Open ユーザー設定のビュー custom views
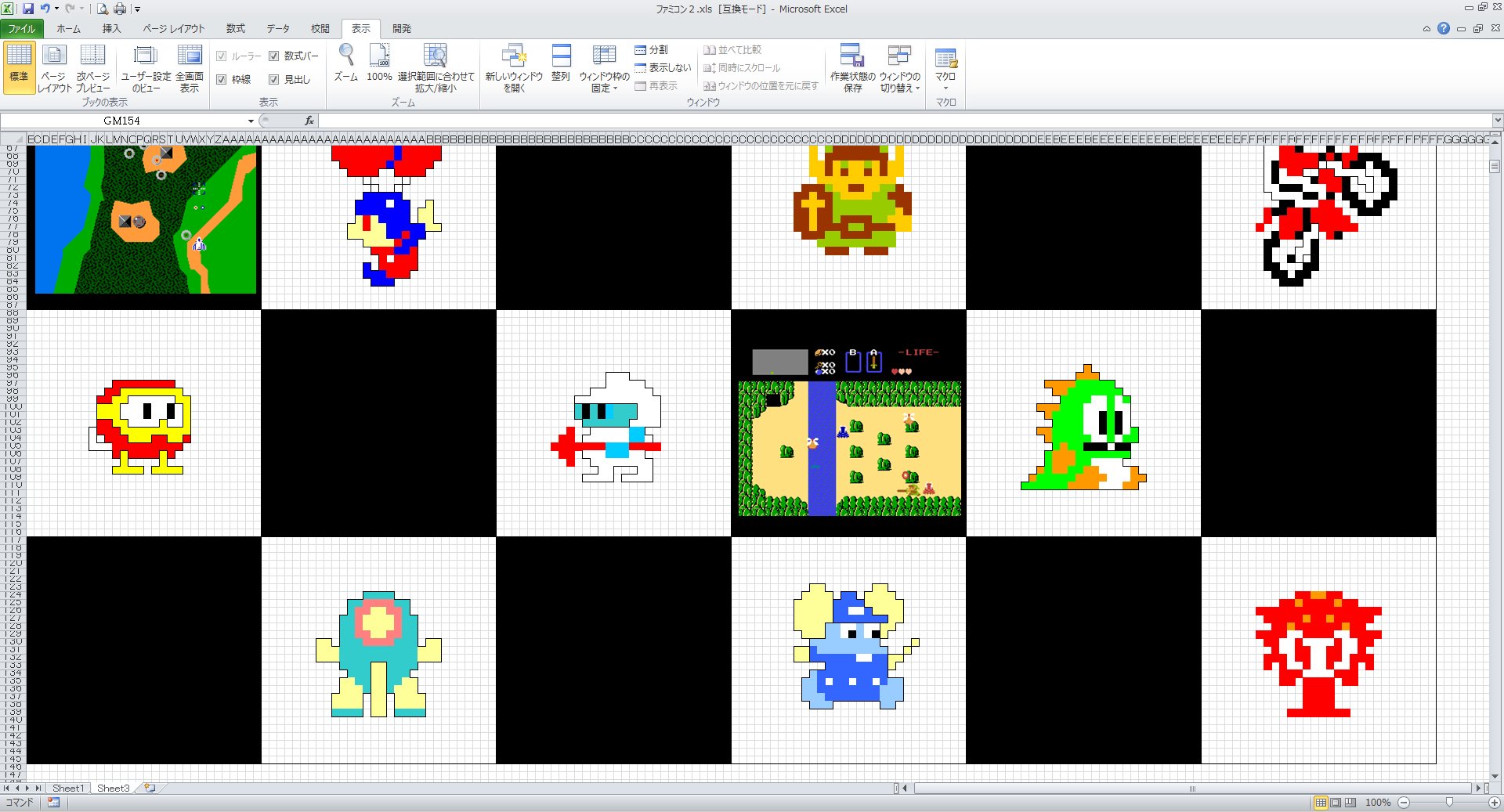The image size is (1504, 812). 146,67
